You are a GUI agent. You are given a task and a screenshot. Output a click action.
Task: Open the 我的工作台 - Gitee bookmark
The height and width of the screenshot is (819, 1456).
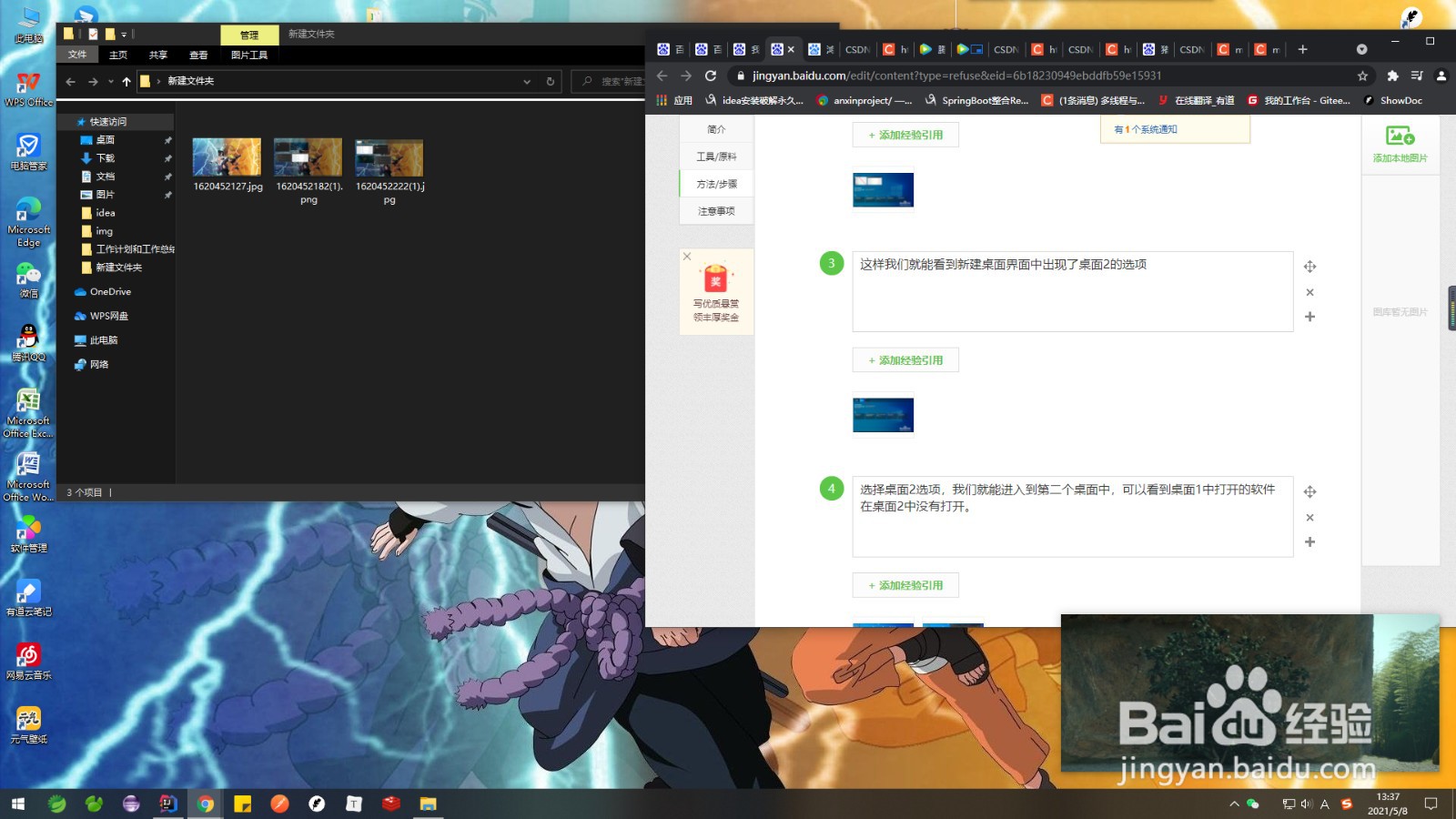pyautogui.click(x=1299, y=100)
